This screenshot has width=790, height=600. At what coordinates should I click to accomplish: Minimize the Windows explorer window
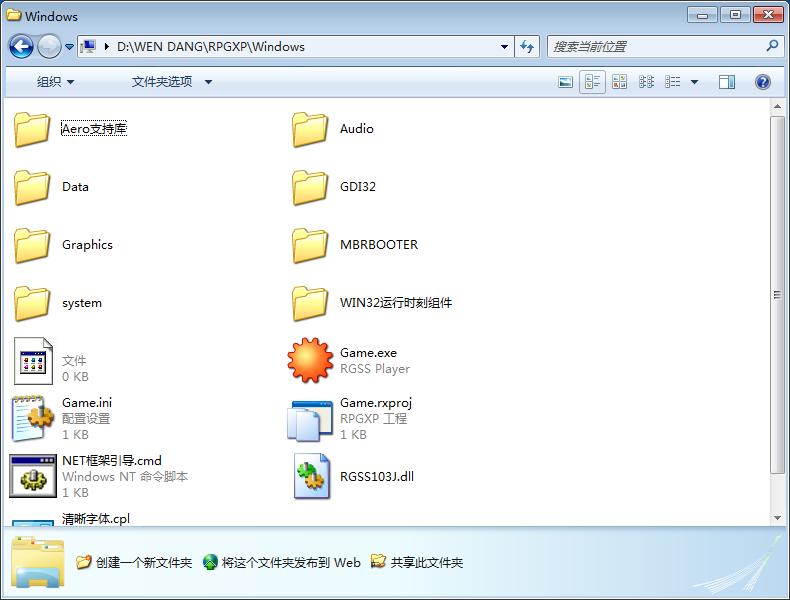point(702,15)
